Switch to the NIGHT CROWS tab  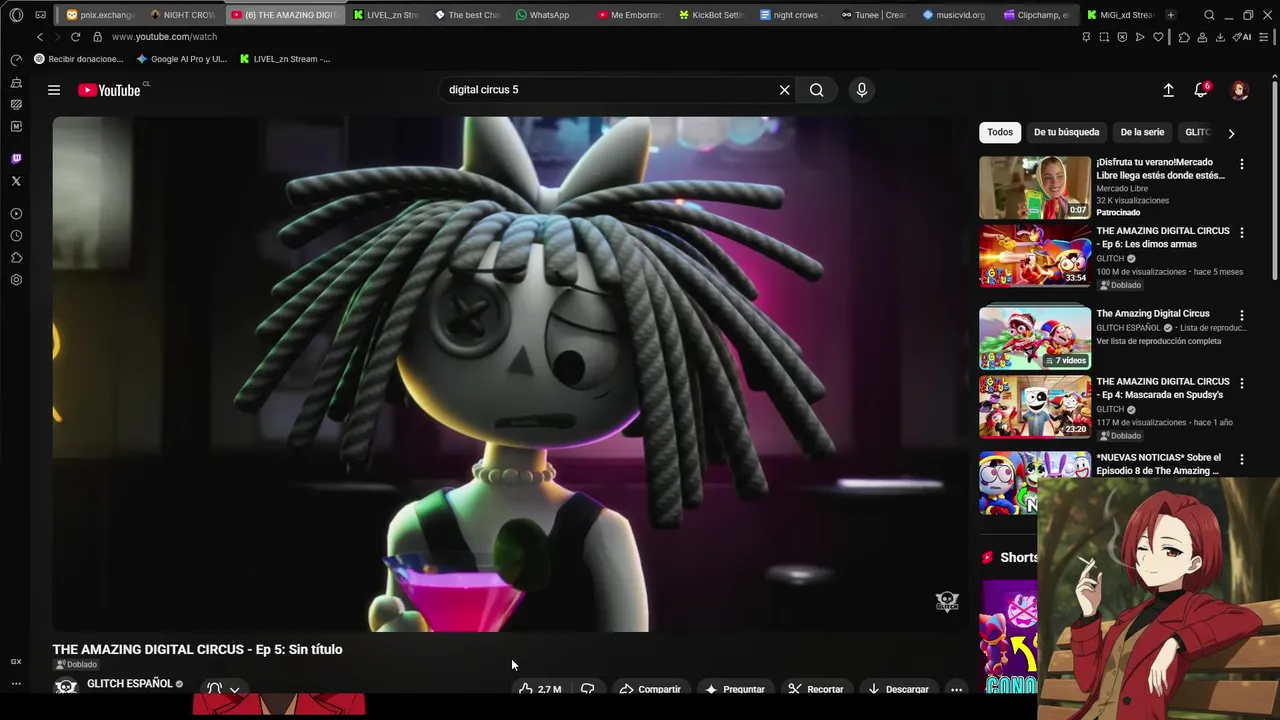pos(184,15)
